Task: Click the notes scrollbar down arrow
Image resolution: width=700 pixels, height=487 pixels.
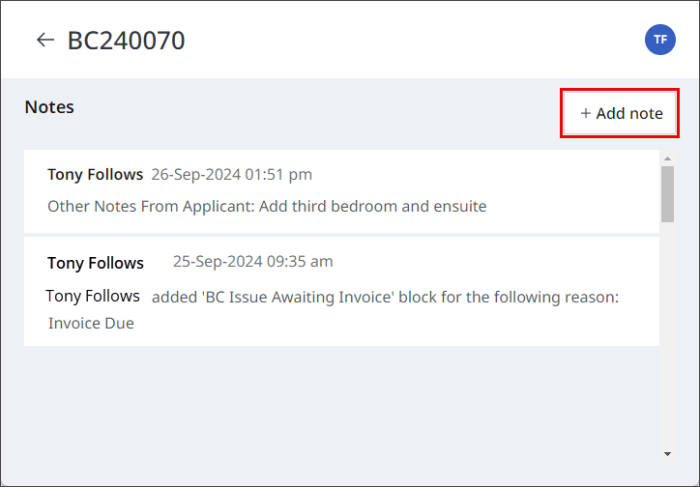Action: [x=667, y=454]
